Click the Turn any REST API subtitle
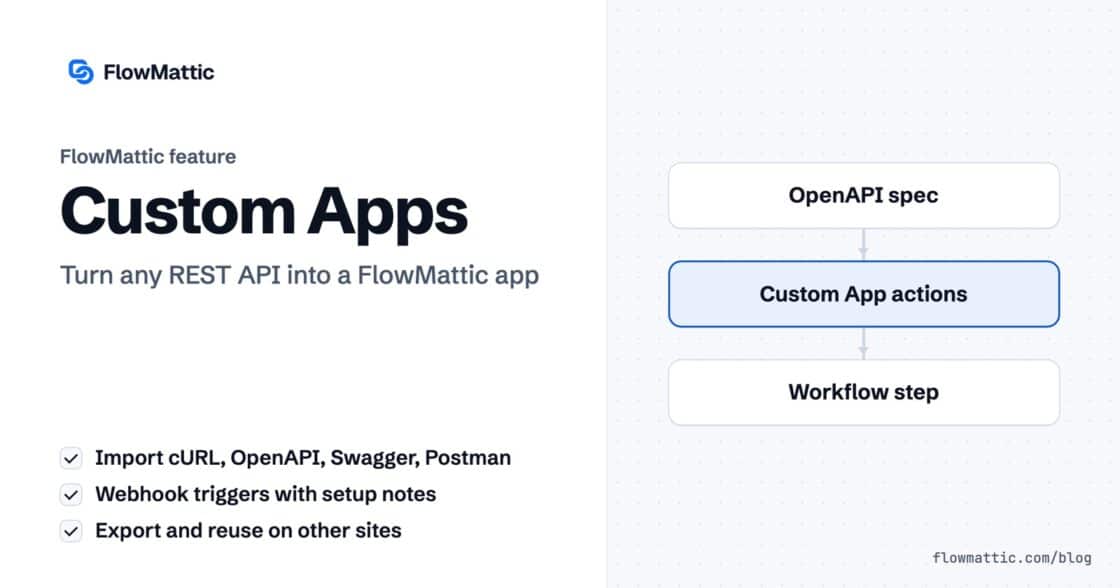Screen dimensions: 1120x588 point(299,275)
